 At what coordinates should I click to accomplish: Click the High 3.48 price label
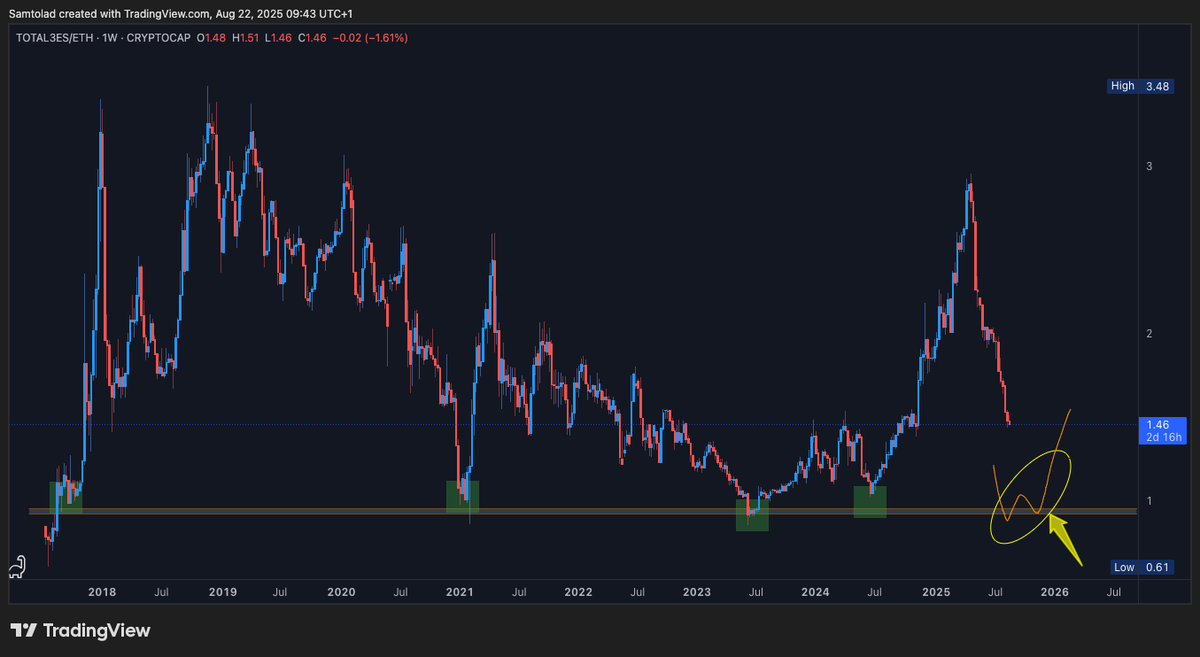point(1140,86)
